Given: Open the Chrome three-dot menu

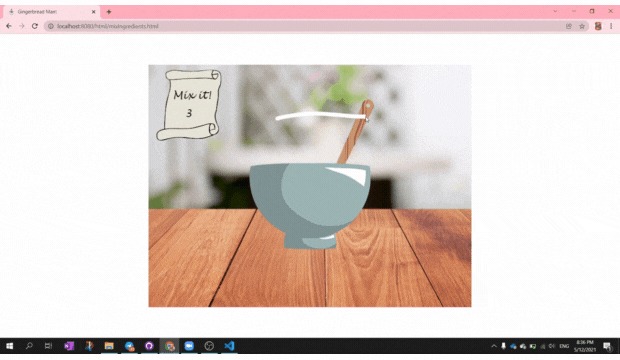Looking at the screenshot, I should click(x=611, y=26).
